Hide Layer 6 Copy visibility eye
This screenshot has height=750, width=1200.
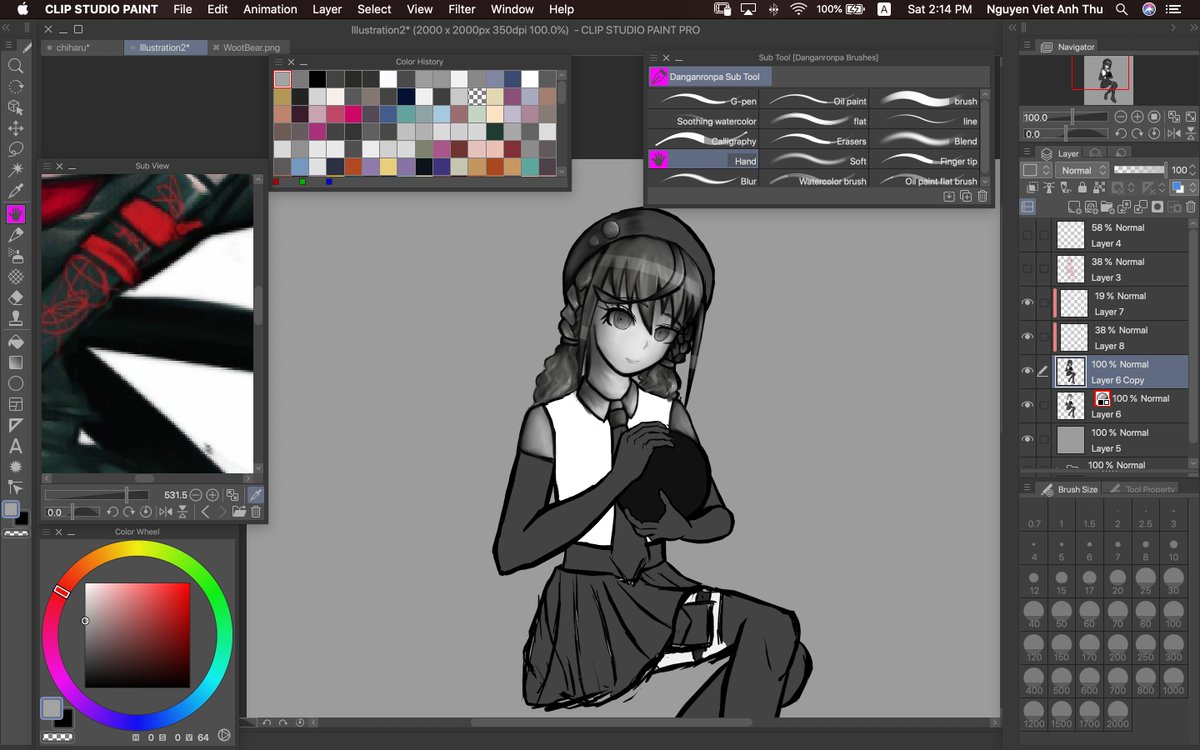click(x=1027, y=371)
